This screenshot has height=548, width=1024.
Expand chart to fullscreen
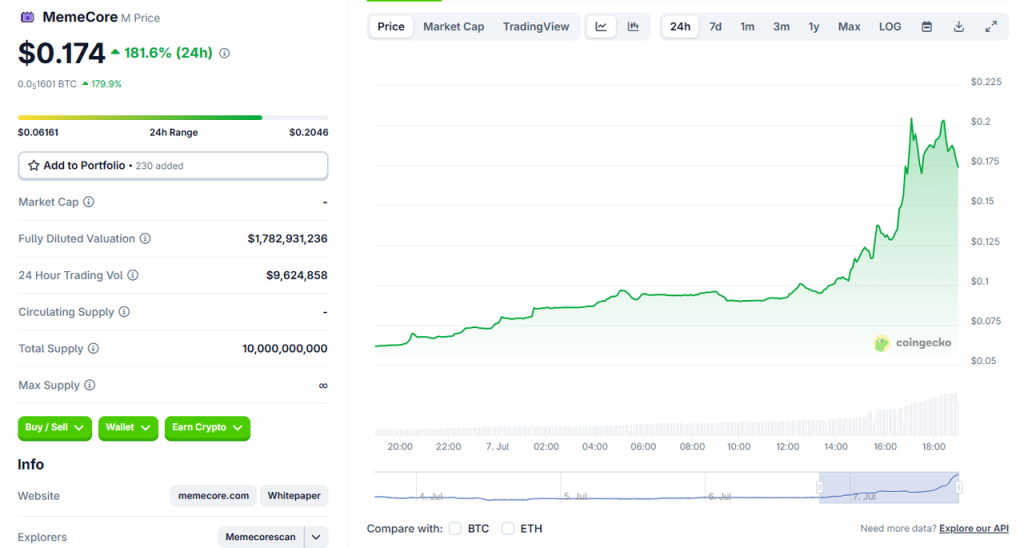[x=991, y=27]
